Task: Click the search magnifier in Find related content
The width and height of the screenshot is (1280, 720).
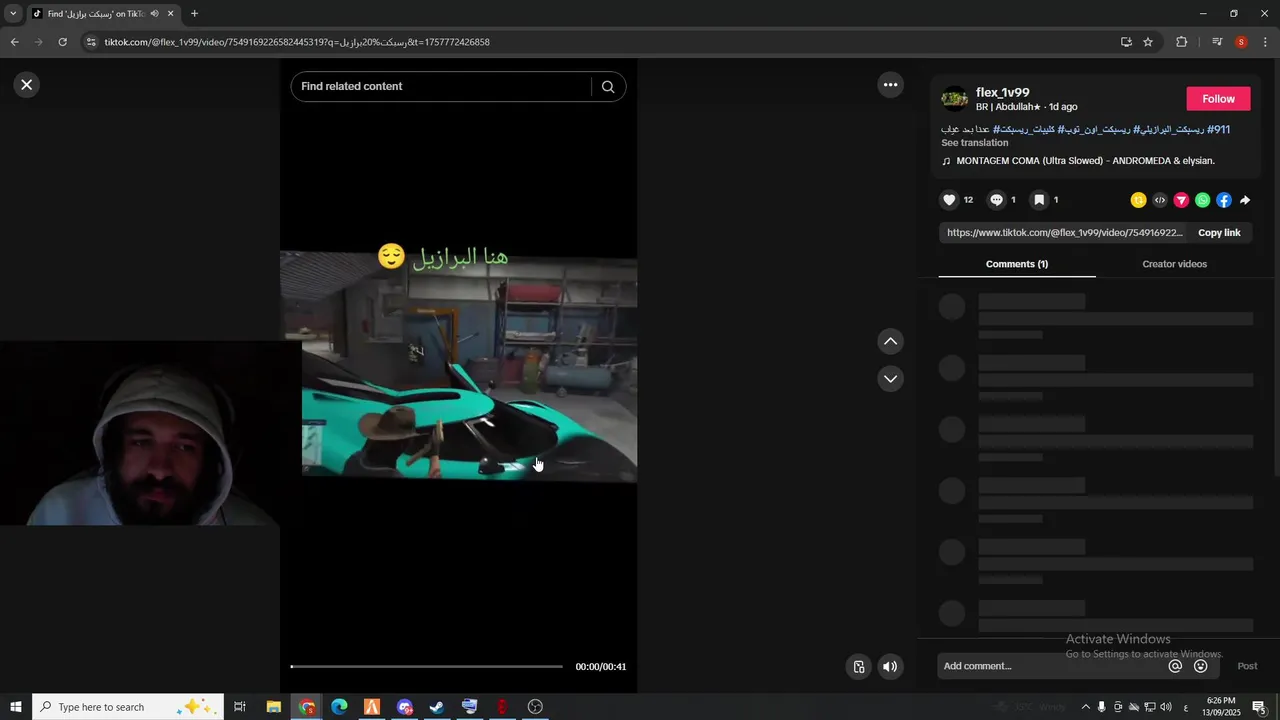Action: click(607, 87)
